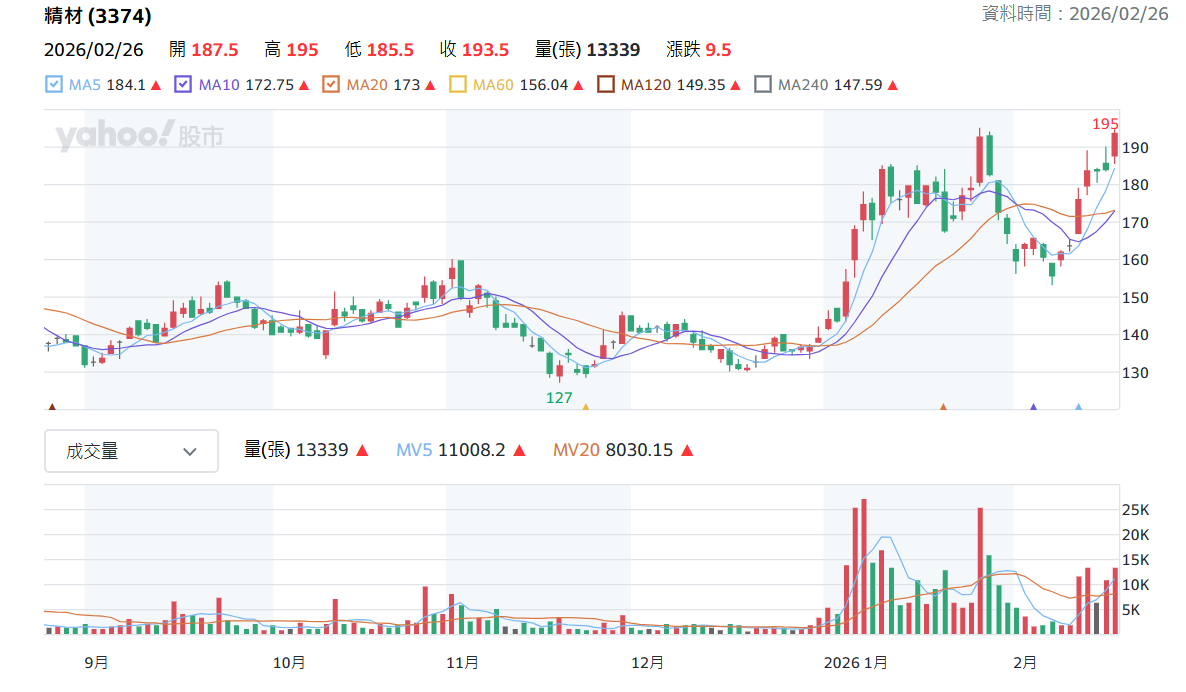The image size is (1186, 692).
Task: Click the 195 high price label
Action: (x=1105, y=124)
